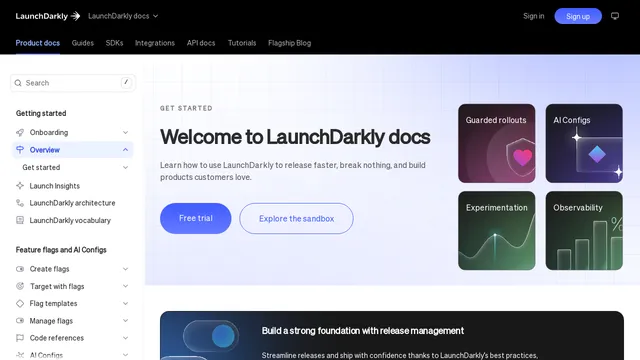Viewport: 640px width, 360px height.
Task: Open the Observability card
Action: [584, 231]
